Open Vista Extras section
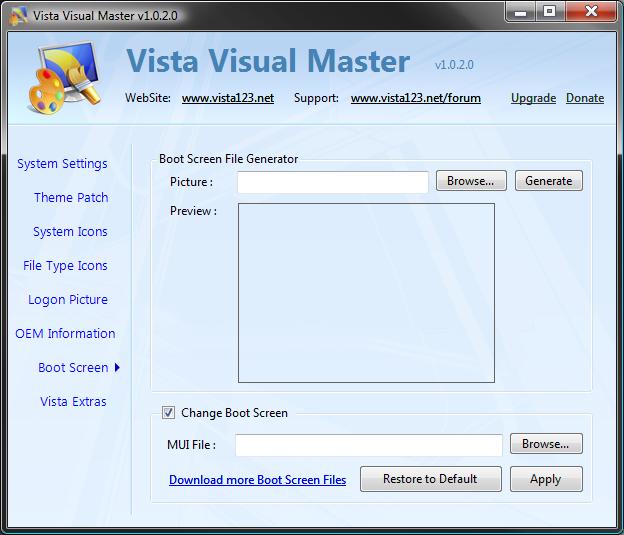Image resolution: width=624 pixels, height=535 pixels. 73,402
